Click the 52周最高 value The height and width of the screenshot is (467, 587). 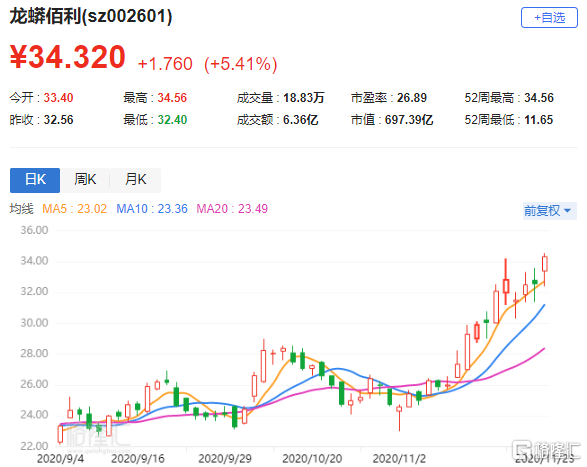[539, 98]
